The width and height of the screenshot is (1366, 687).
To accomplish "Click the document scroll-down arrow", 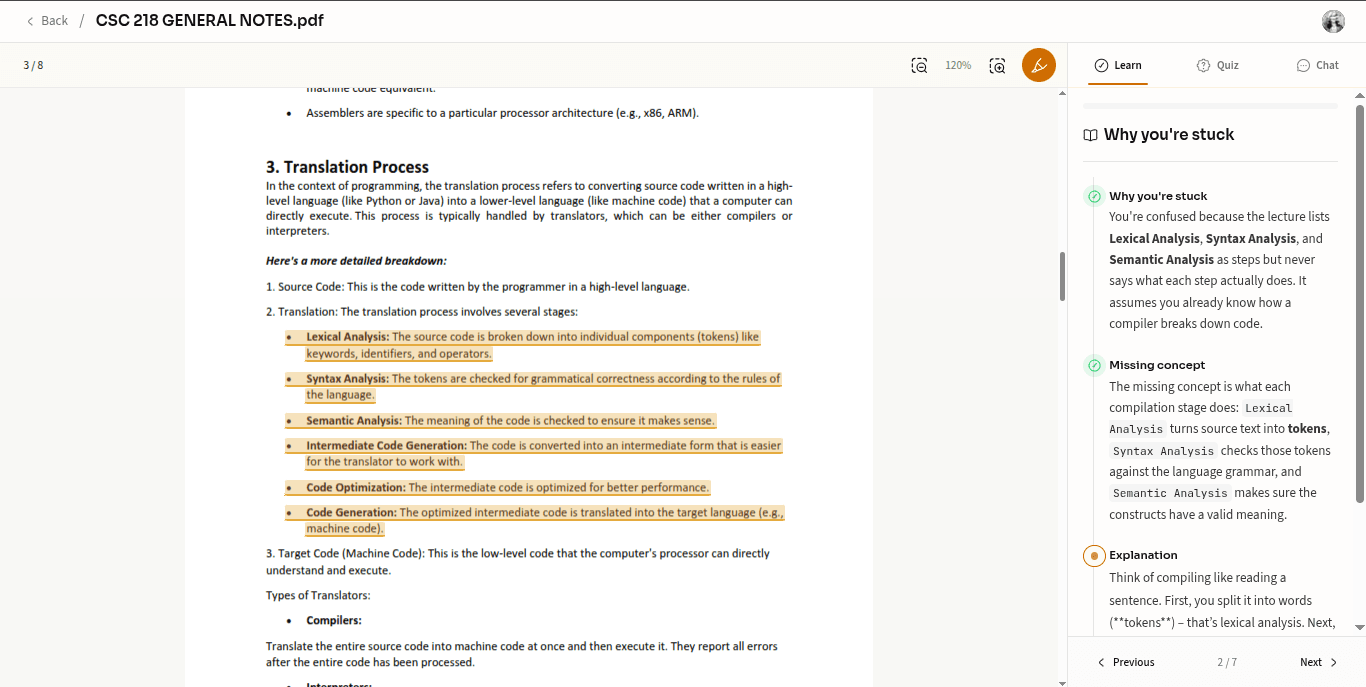I will 1062,682.
